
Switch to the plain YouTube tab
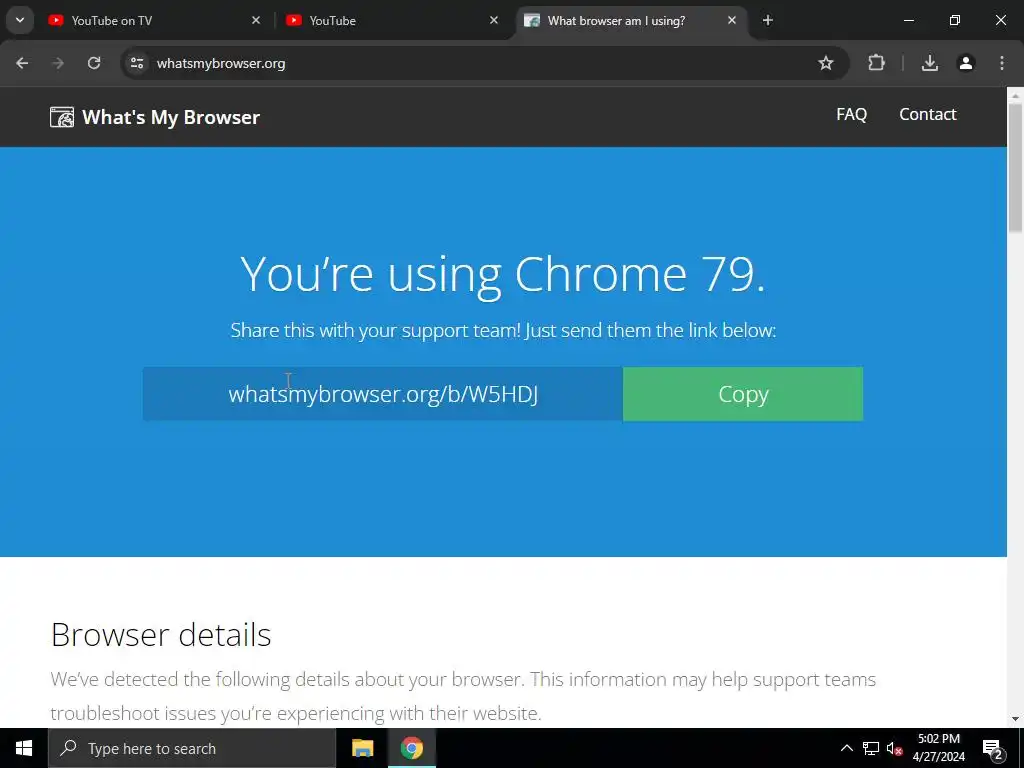392,21
